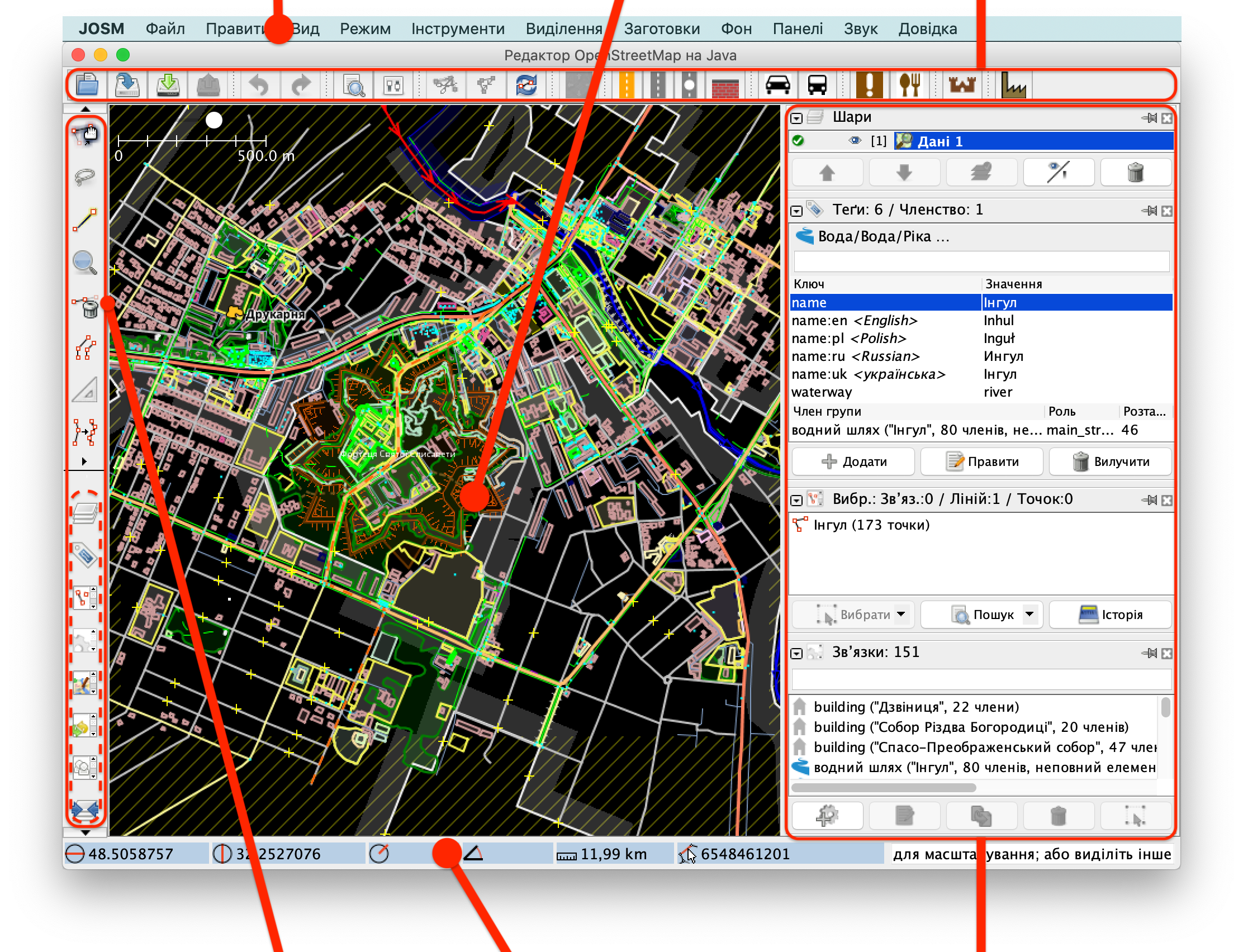
Task: Open the Інструменти menu
Action: point(457,29)
